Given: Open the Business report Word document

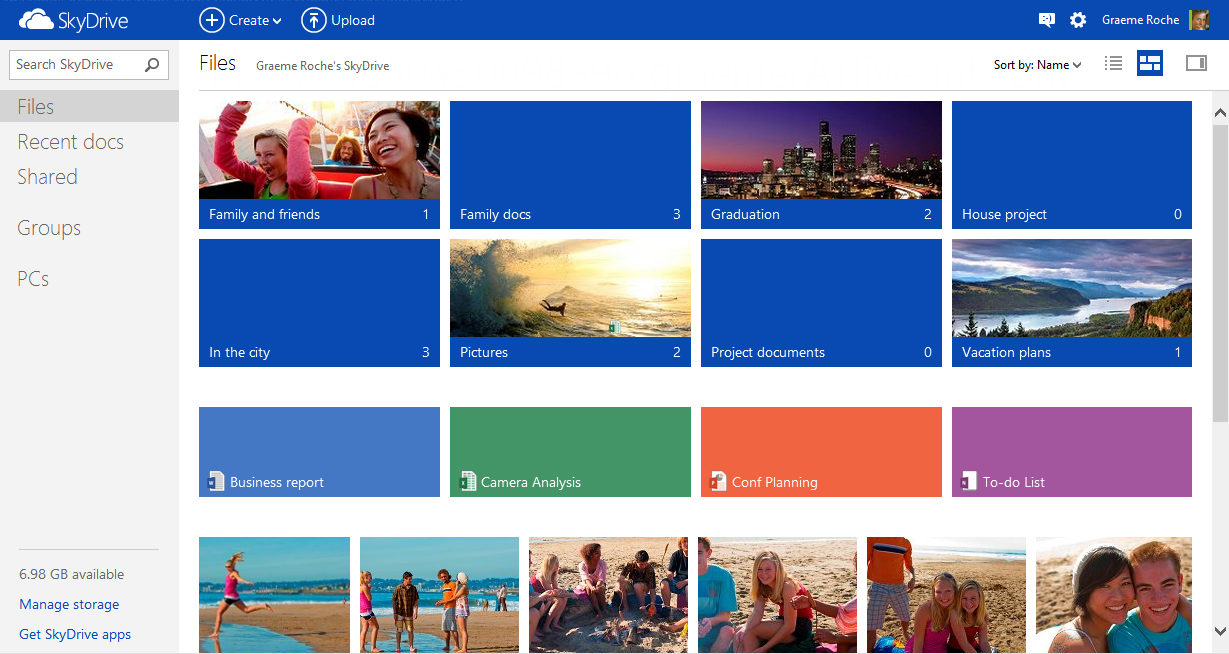Looking at the screenshot, I should pos(319,452).
